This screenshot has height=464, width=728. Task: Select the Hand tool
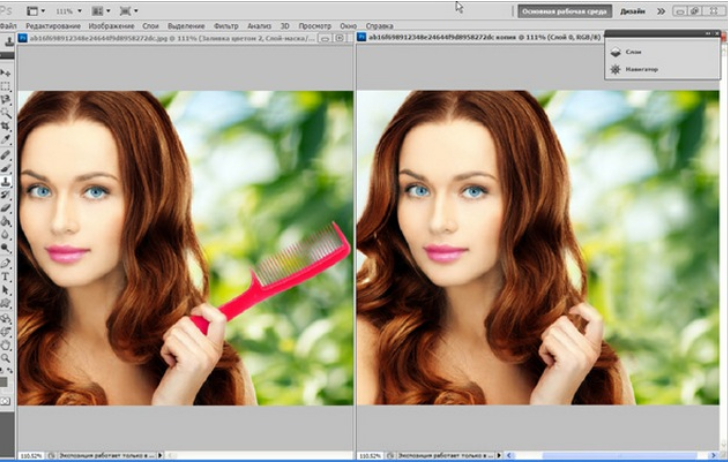pos(6,346)
